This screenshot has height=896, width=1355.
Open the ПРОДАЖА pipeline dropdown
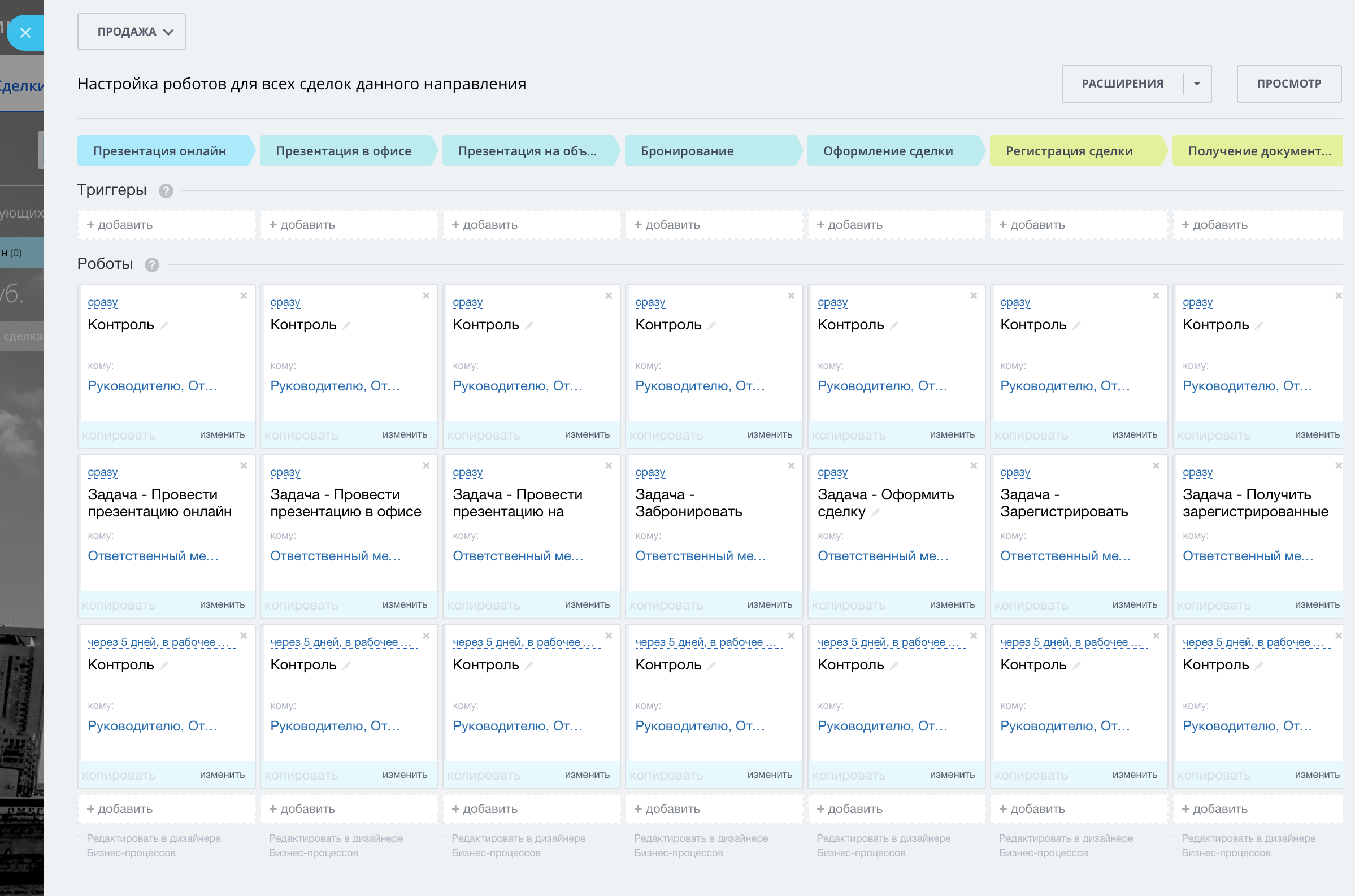pyautogui.click(x=132, y=32)
